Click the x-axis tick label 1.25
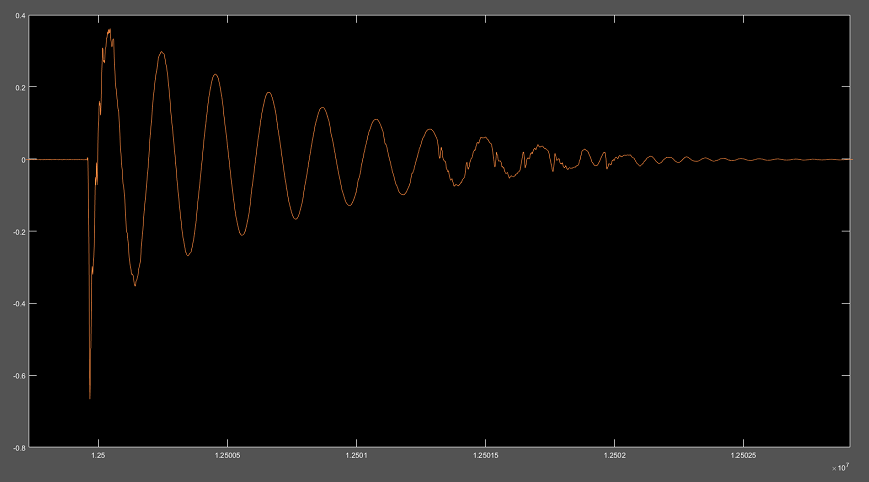869x482 pixels. [98, 456]
